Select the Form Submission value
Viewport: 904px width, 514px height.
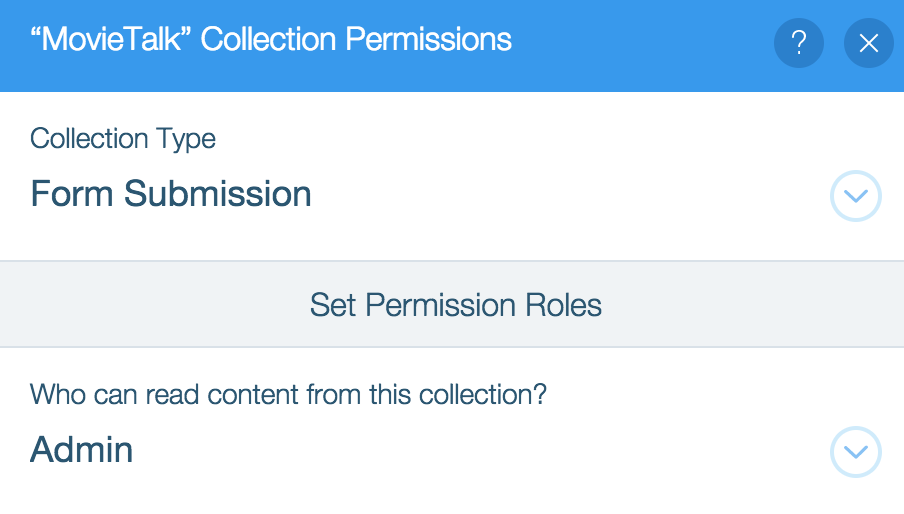tap(171, 193)
